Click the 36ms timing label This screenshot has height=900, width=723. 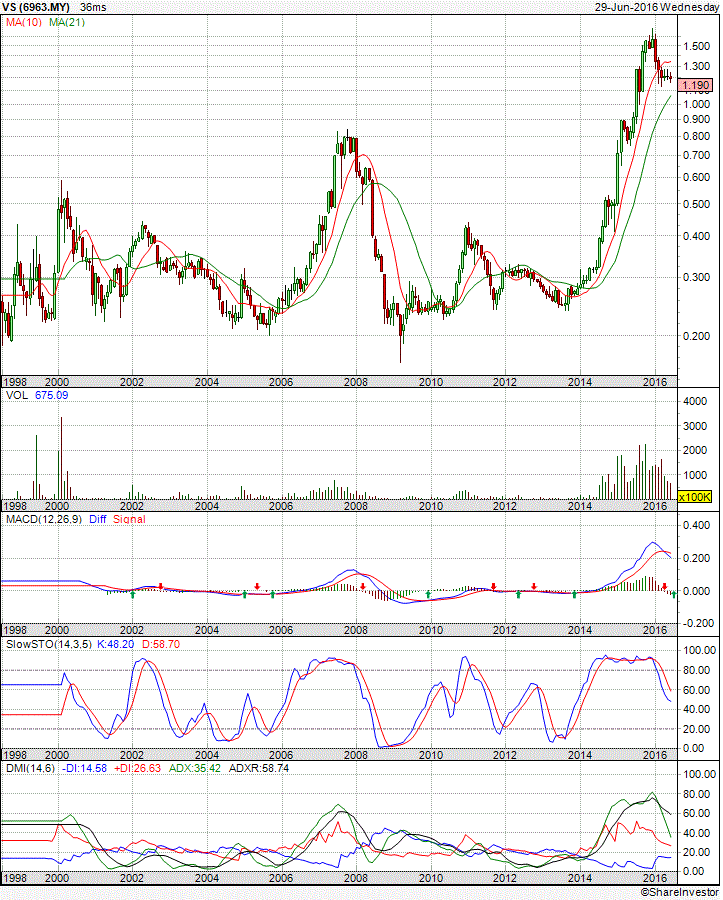pos(93,7)
